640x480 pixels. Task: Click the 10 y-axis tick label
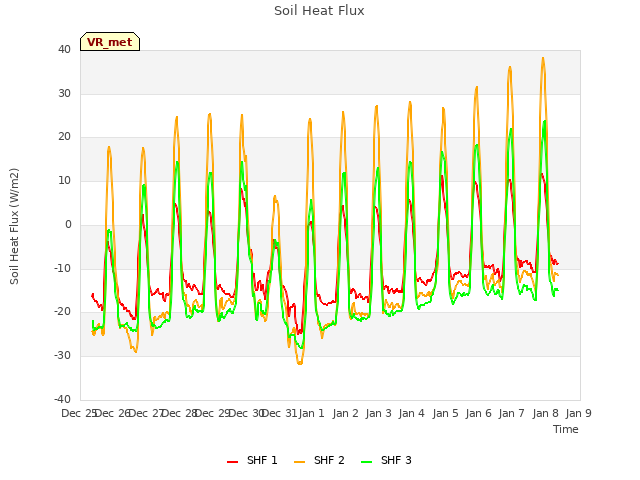click(x=64, y=180)
